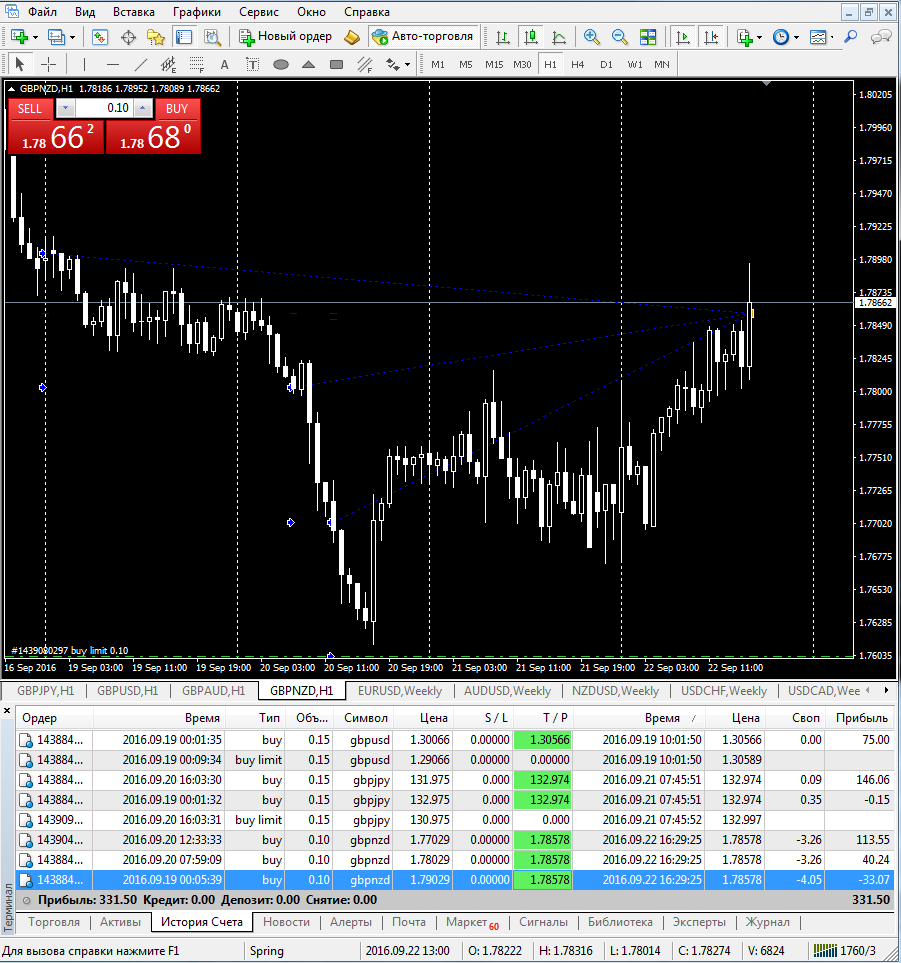Zoom out of the chart

click(619, 37)
